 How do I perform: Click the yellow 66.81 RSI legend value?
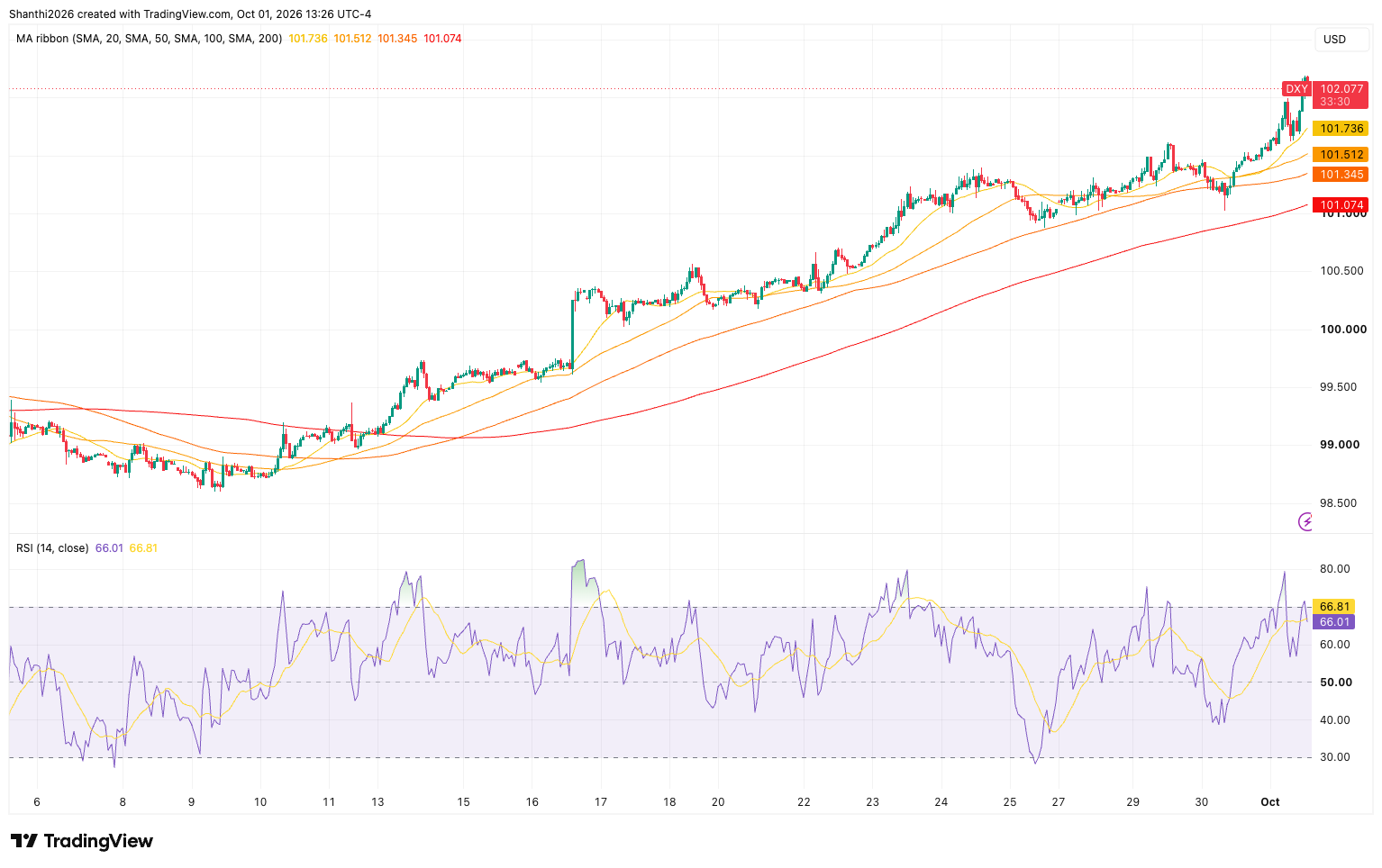(x=143, y=547)
